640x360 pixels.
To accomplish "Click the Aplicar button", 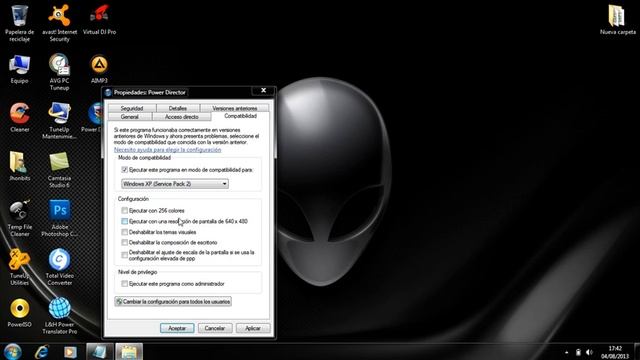I will coord(253,328).
